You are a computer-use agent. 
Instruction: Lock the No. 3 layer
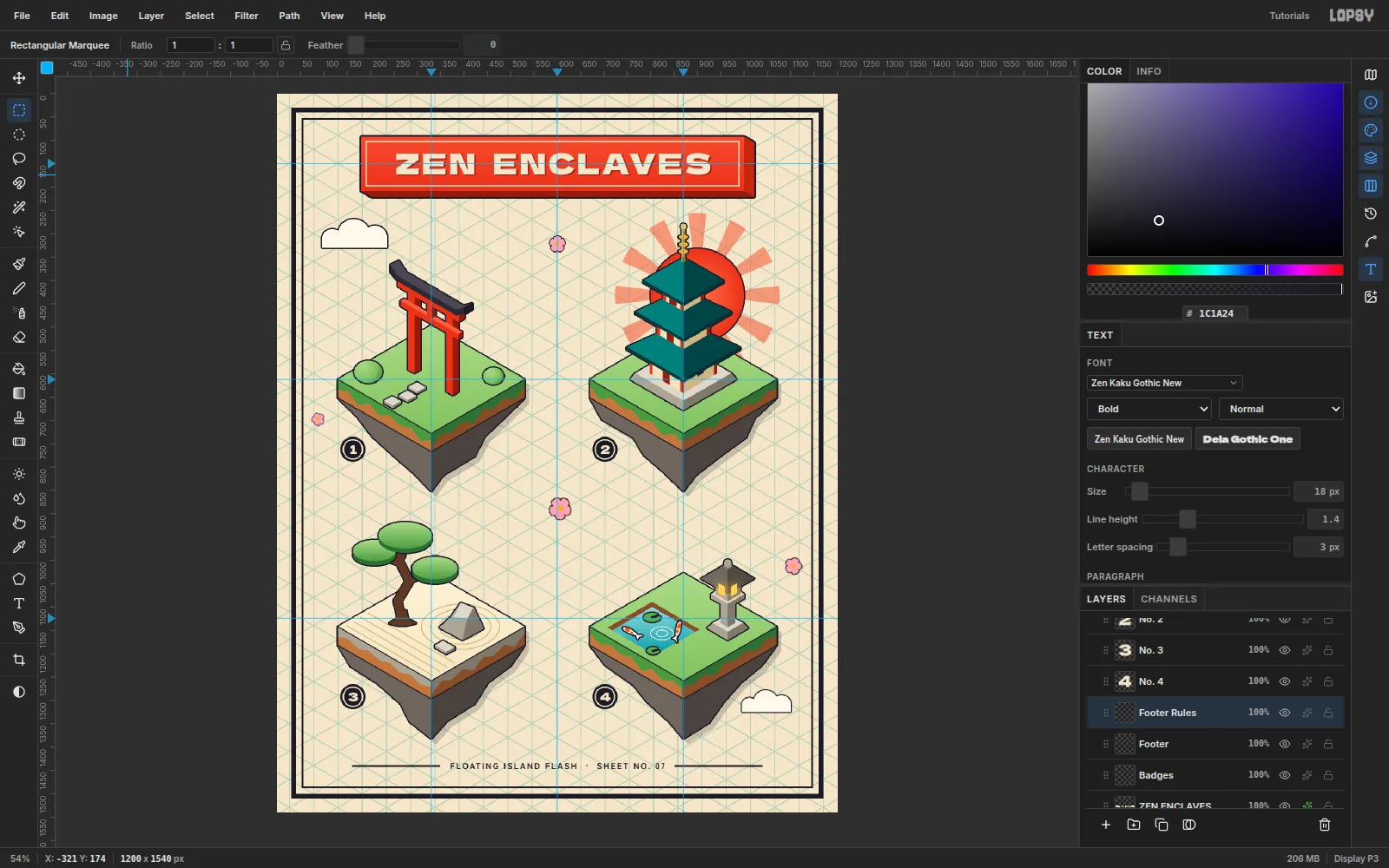[1328, 650]
